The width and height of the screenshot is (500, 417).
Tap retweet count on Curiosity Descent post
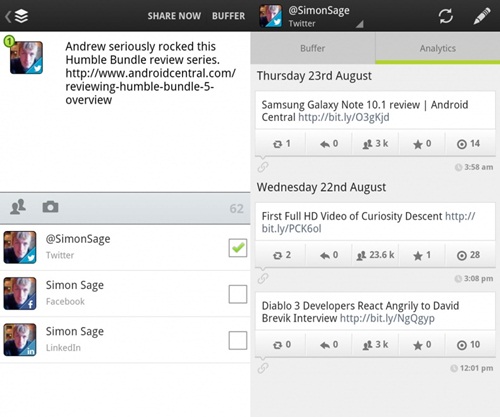(x=281, y=255)
